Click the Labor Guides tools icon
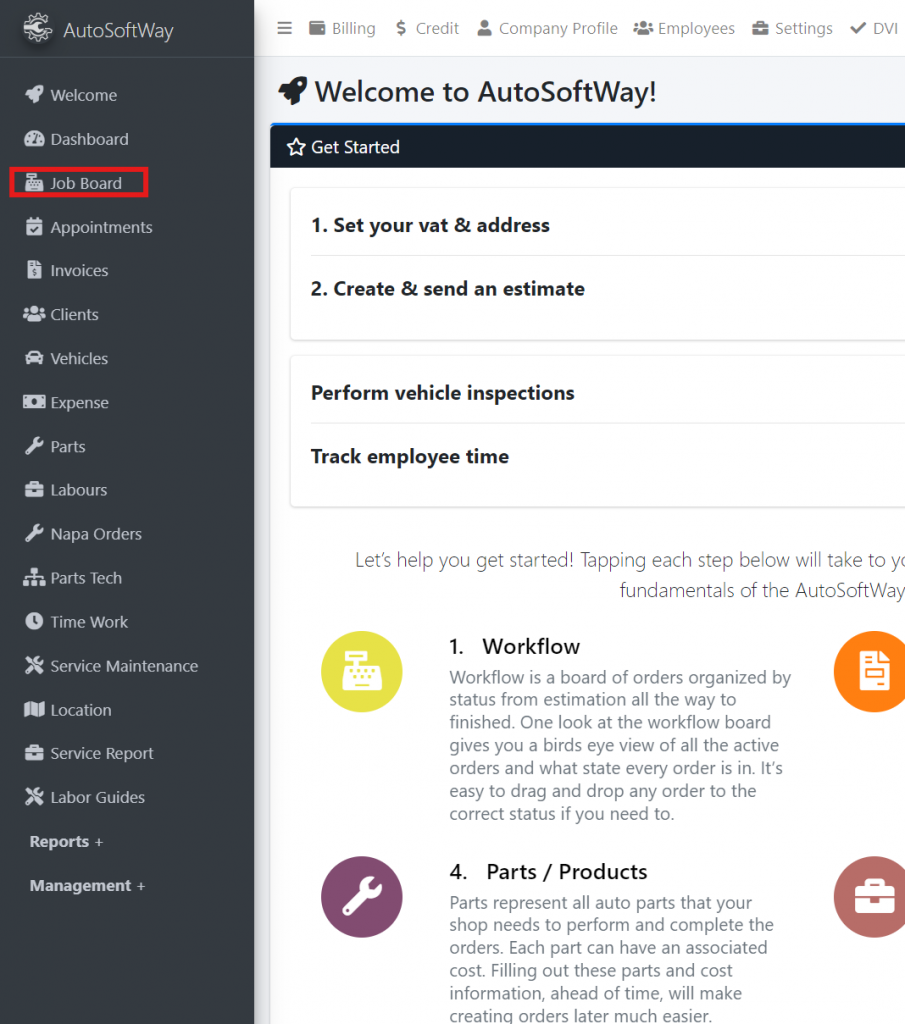This screenshot has width=905, height=1024. coord(34,797)
